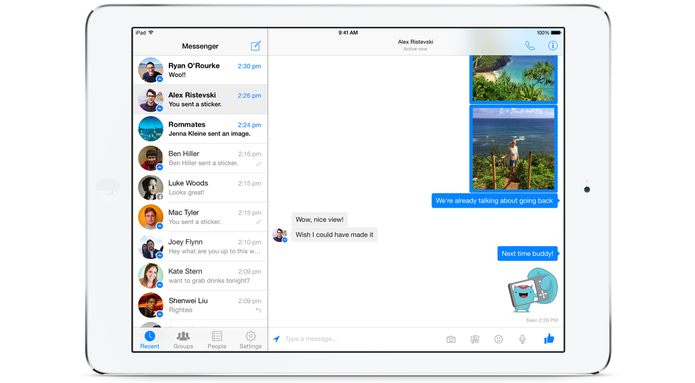Screen dimensions: 695x383
Task: Tap the Rommates group avatar
Action: [x=150, y=129]
